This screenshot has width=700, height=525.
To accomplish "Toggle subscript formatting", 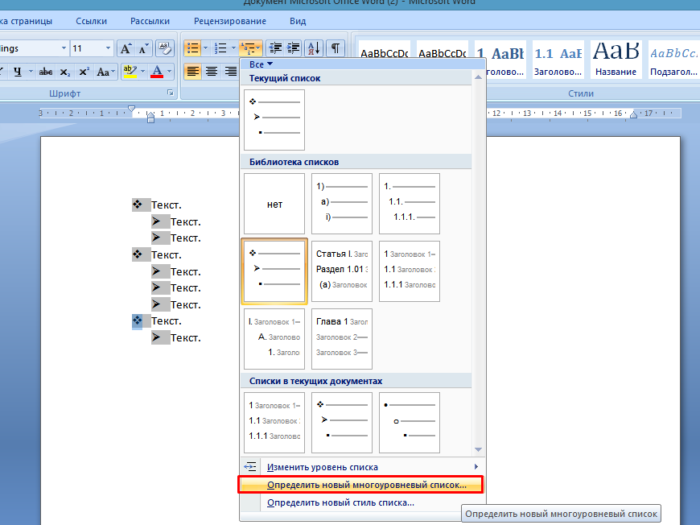I will point(65,71).
